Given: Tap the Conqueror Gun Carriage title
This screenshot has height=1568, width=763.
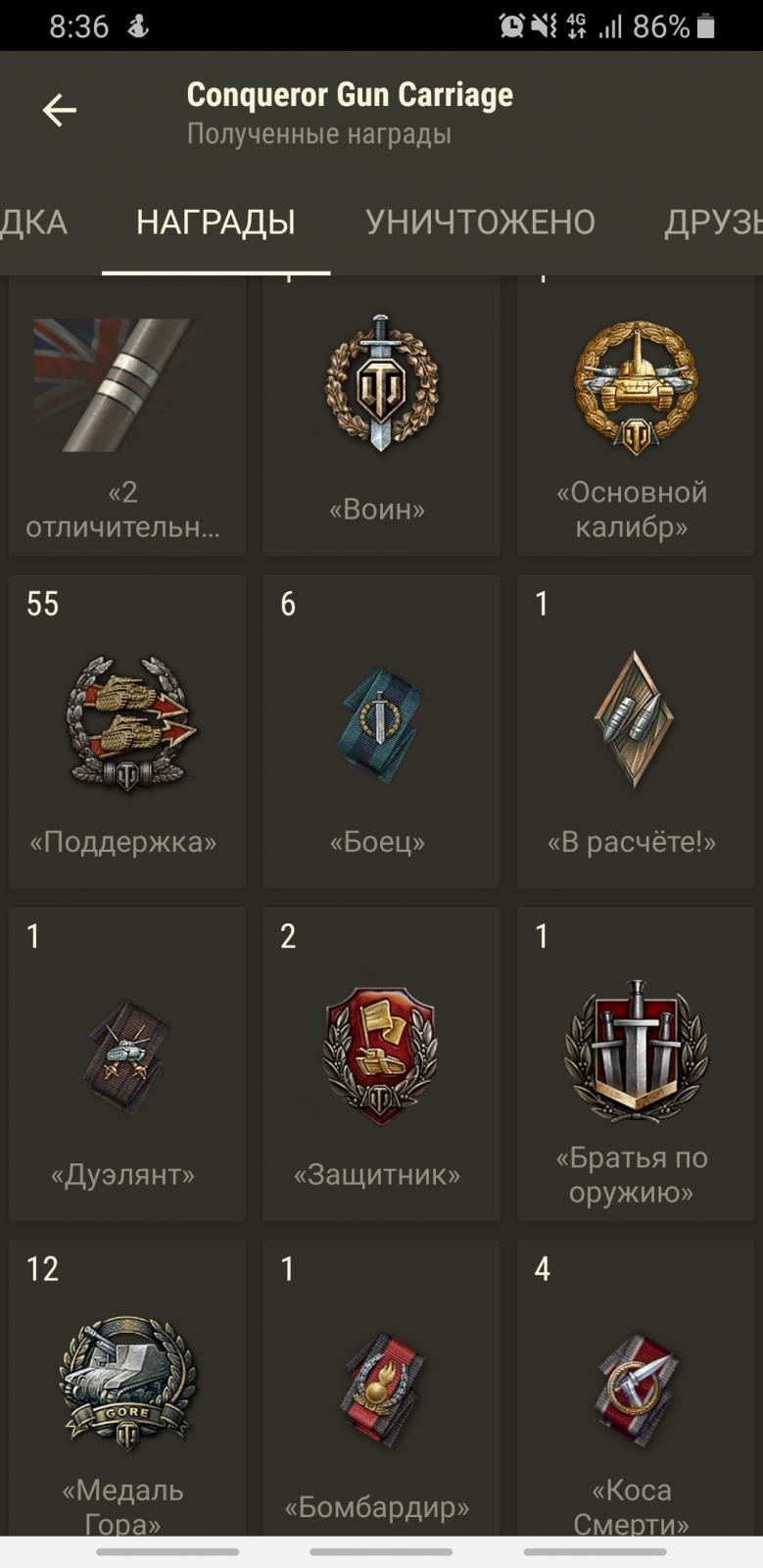Looking at the screenshot, I should pyautogui.click(x=350, y=95).
